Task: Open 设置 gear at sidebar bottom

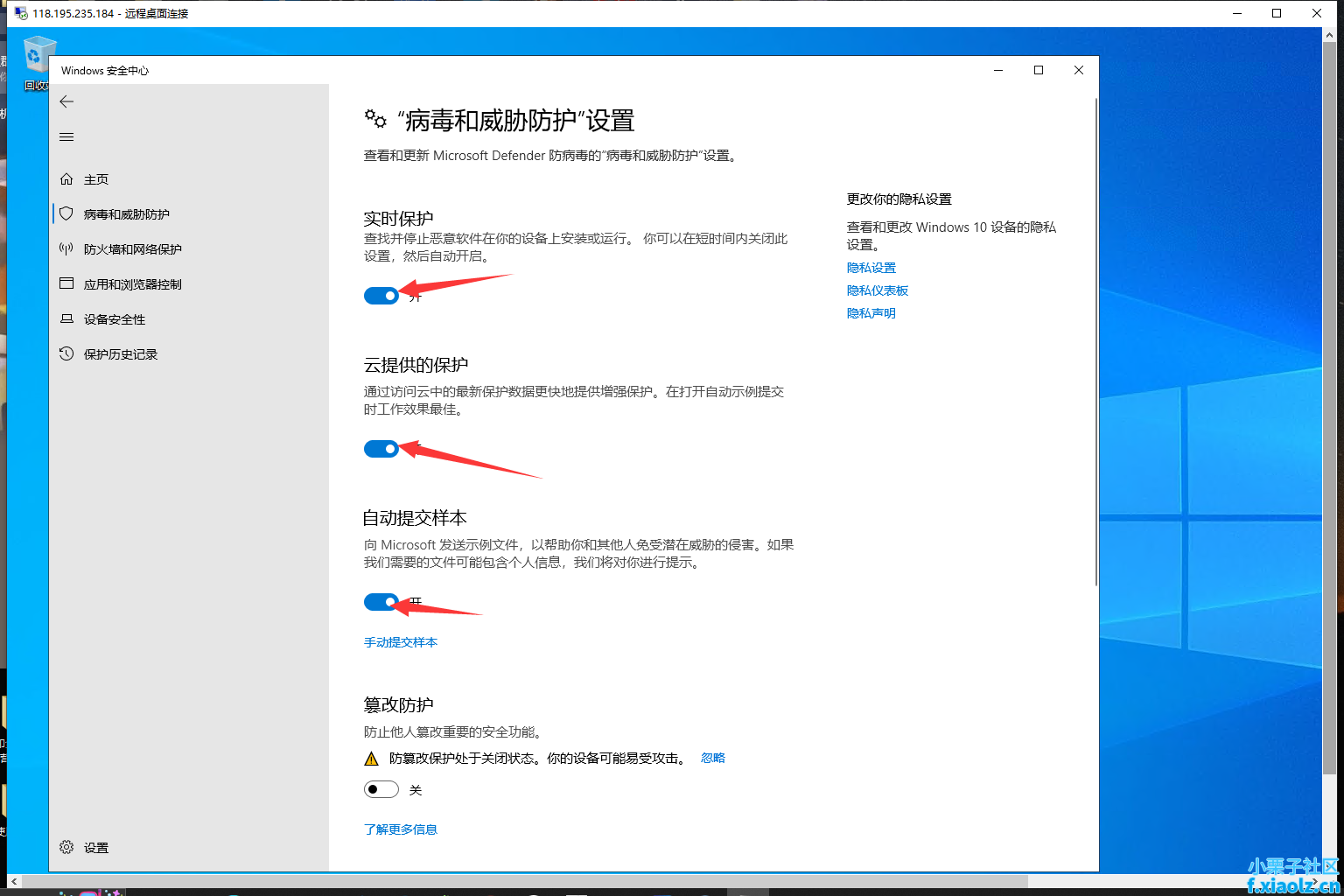Action: (66, 847)
